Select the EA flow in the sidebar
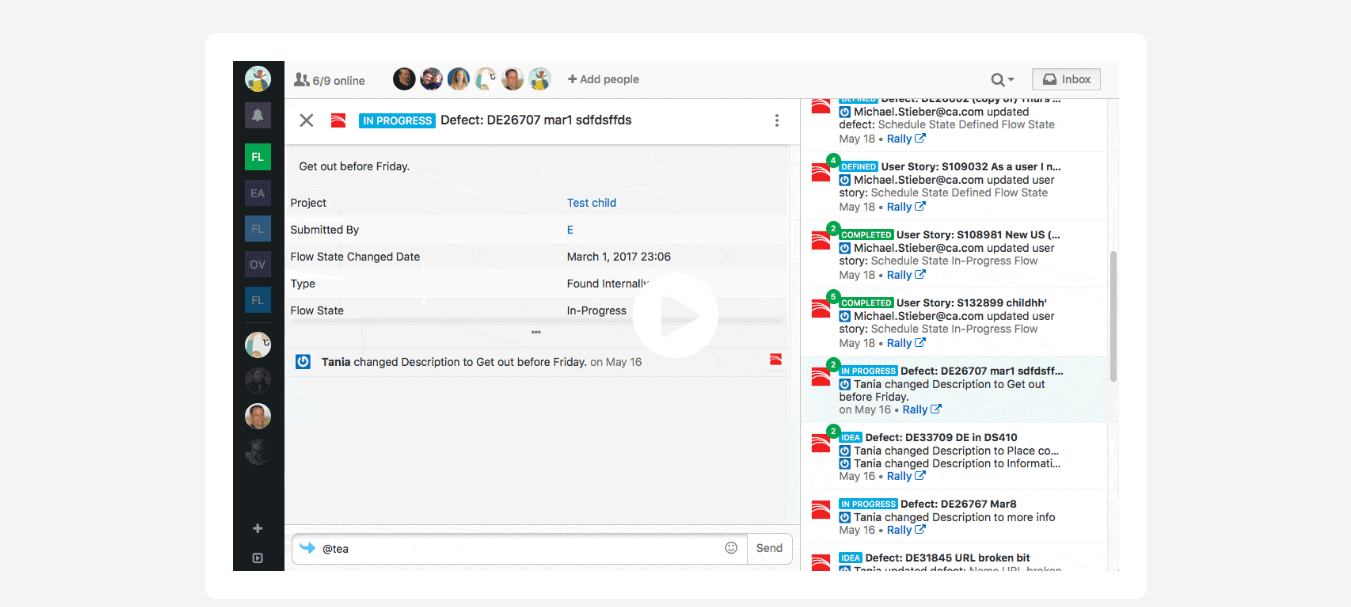Screen dimensions: 1351x607 tap(258, 193)
